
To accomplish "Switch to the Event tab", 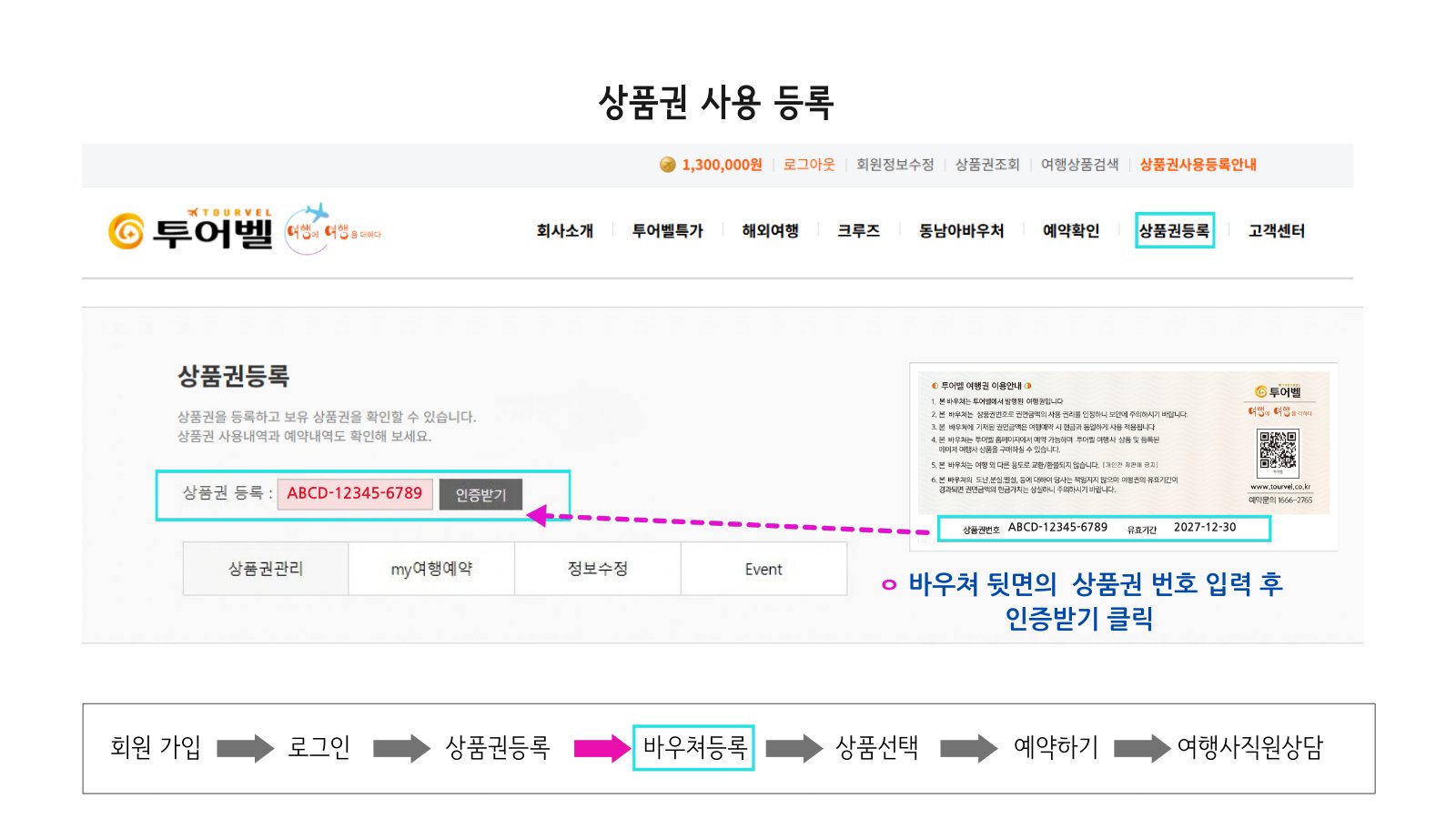I will tap(763, 569).
